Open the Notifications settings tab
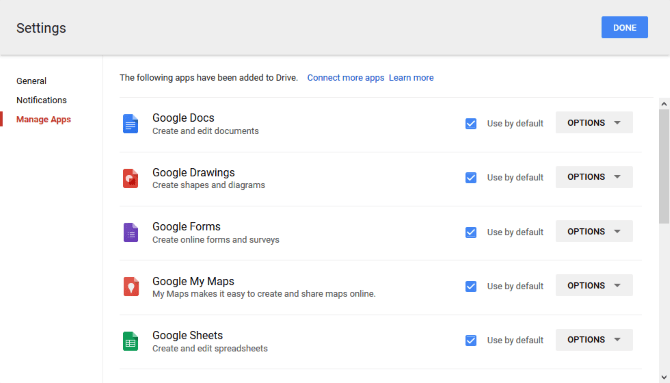The image size is (670, 383). click(x=41, y=100)
